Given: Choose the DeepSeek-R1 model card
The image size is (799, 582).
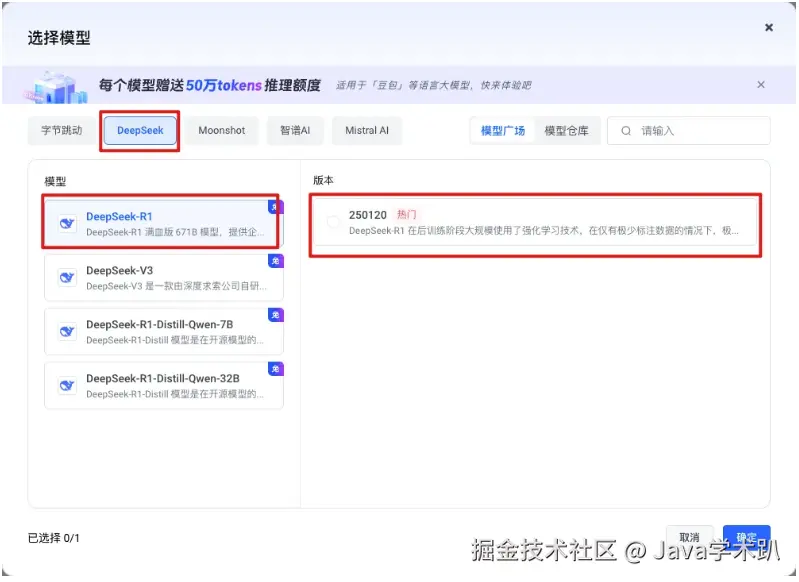Looking at the screenshot, I should tap(164, 223).
